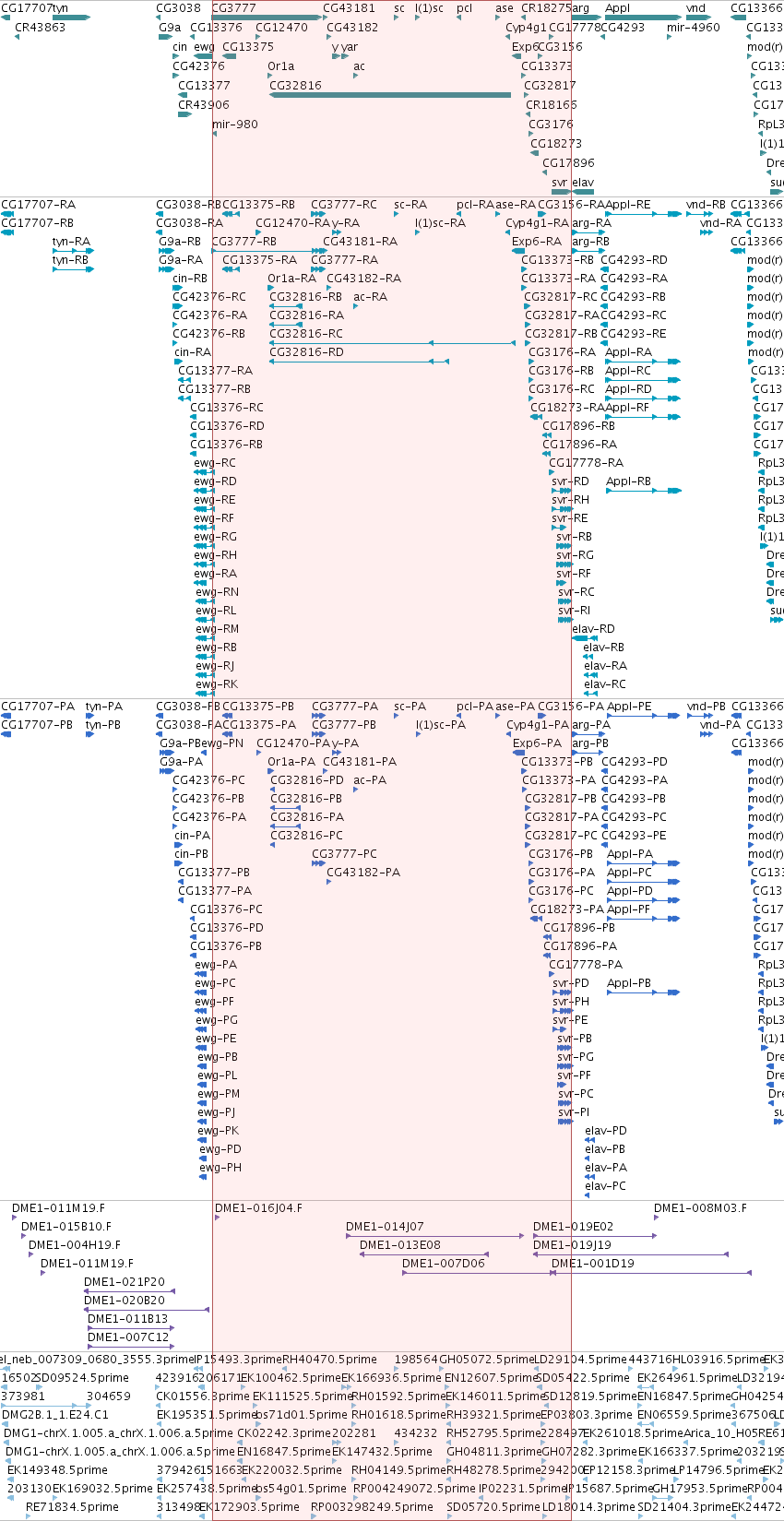
Task: Select the DME1-019E02 BAC label
Action: click(x=574, y=1227)
